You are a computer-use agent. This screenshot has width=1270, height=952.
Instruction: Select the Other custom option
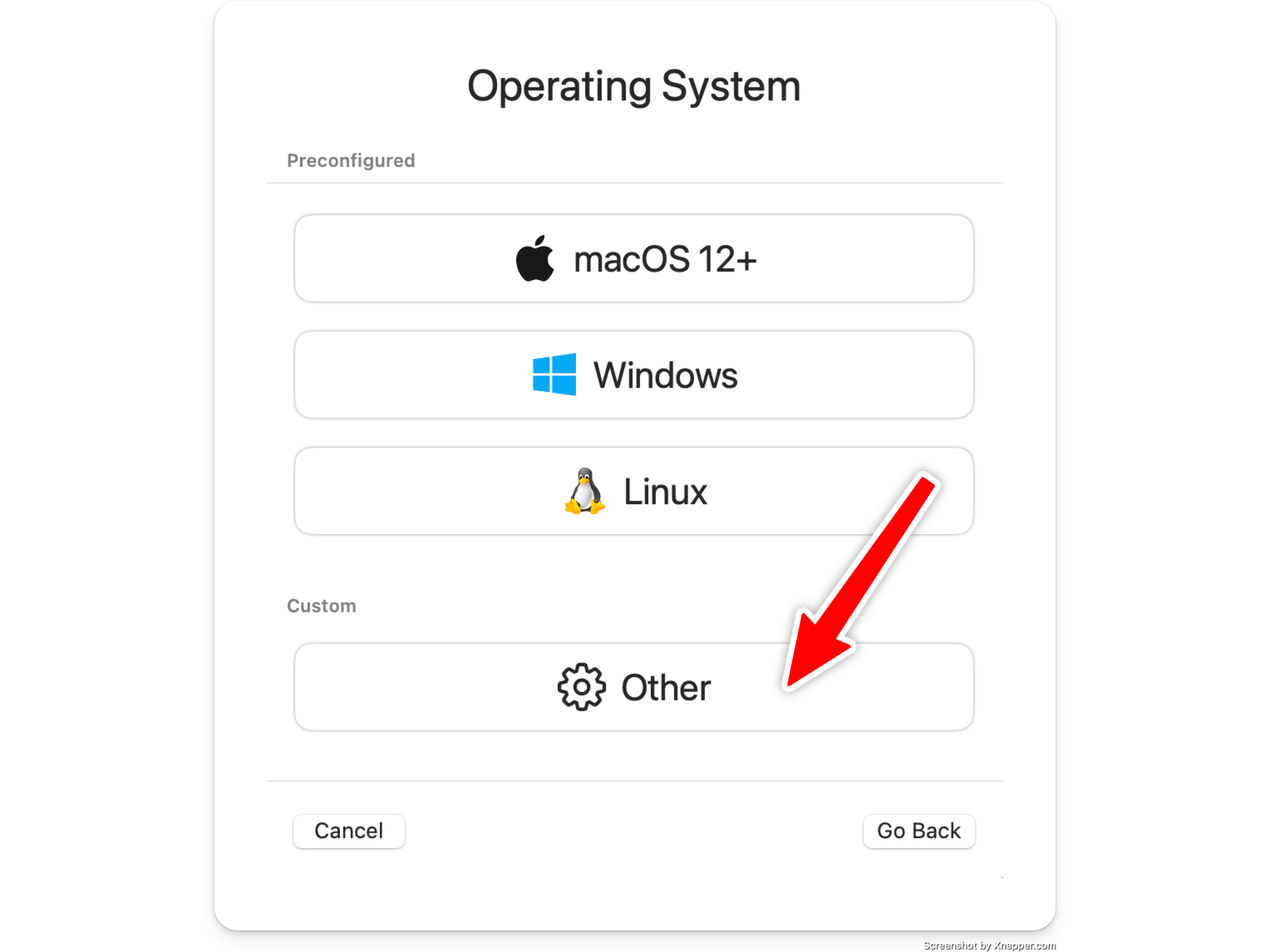click(634, 687)
